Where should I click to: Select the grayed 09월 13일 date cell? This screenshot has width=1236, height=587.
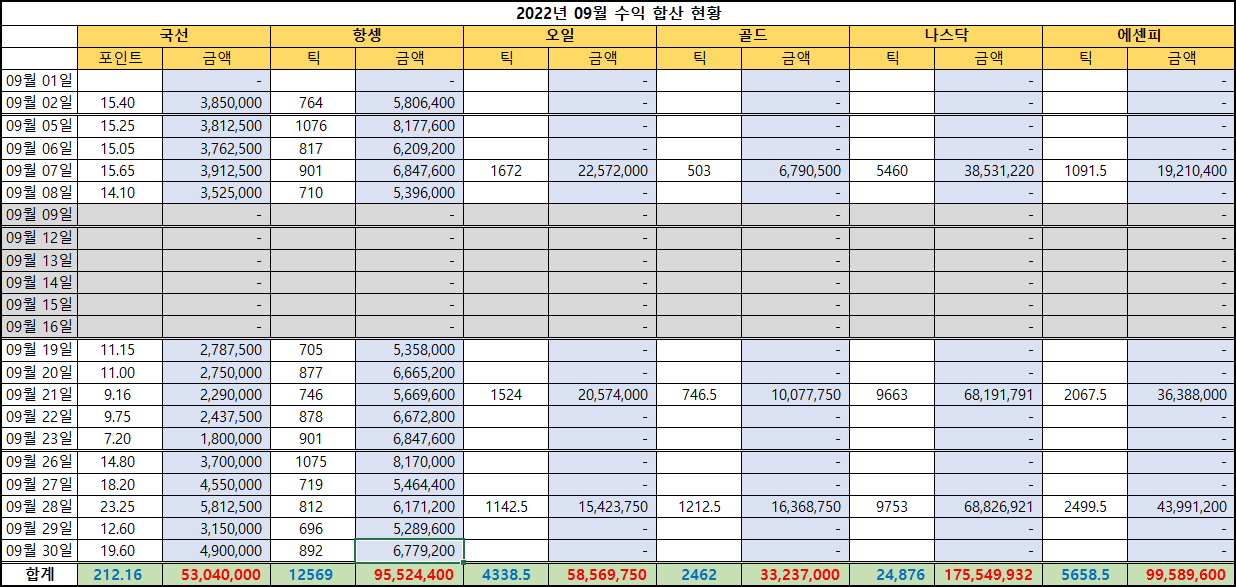(39, 260)
